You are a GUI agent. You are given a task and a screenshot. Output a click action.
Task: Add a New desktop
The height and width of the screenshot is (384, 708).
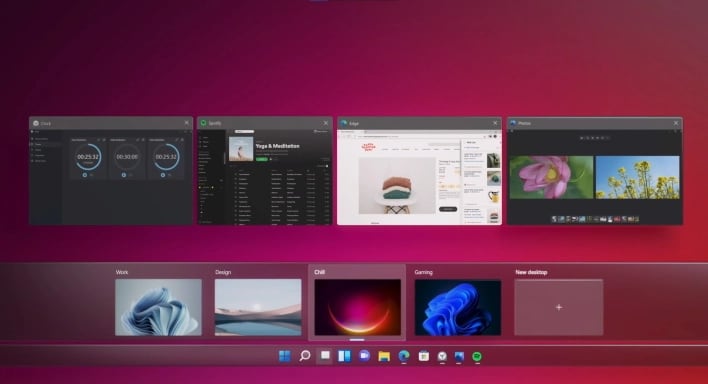[559, 307]
